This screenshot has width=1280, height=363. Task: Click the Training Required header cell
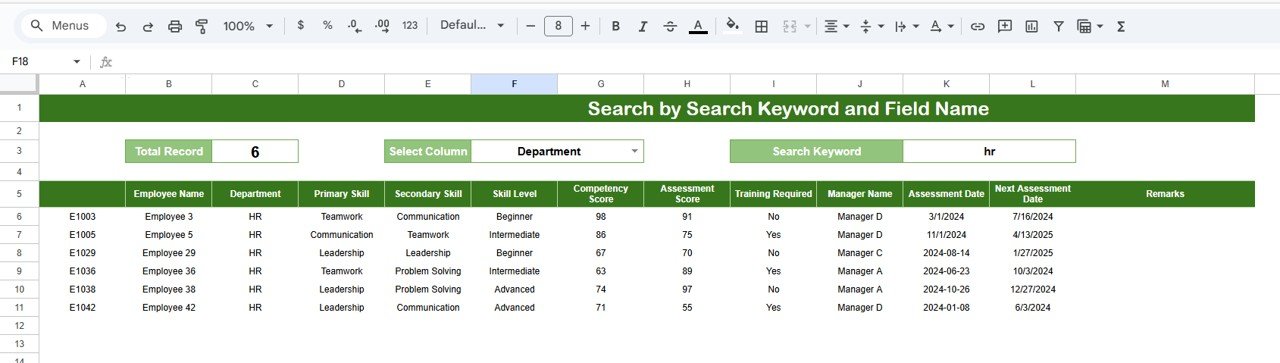click(773, 194)
